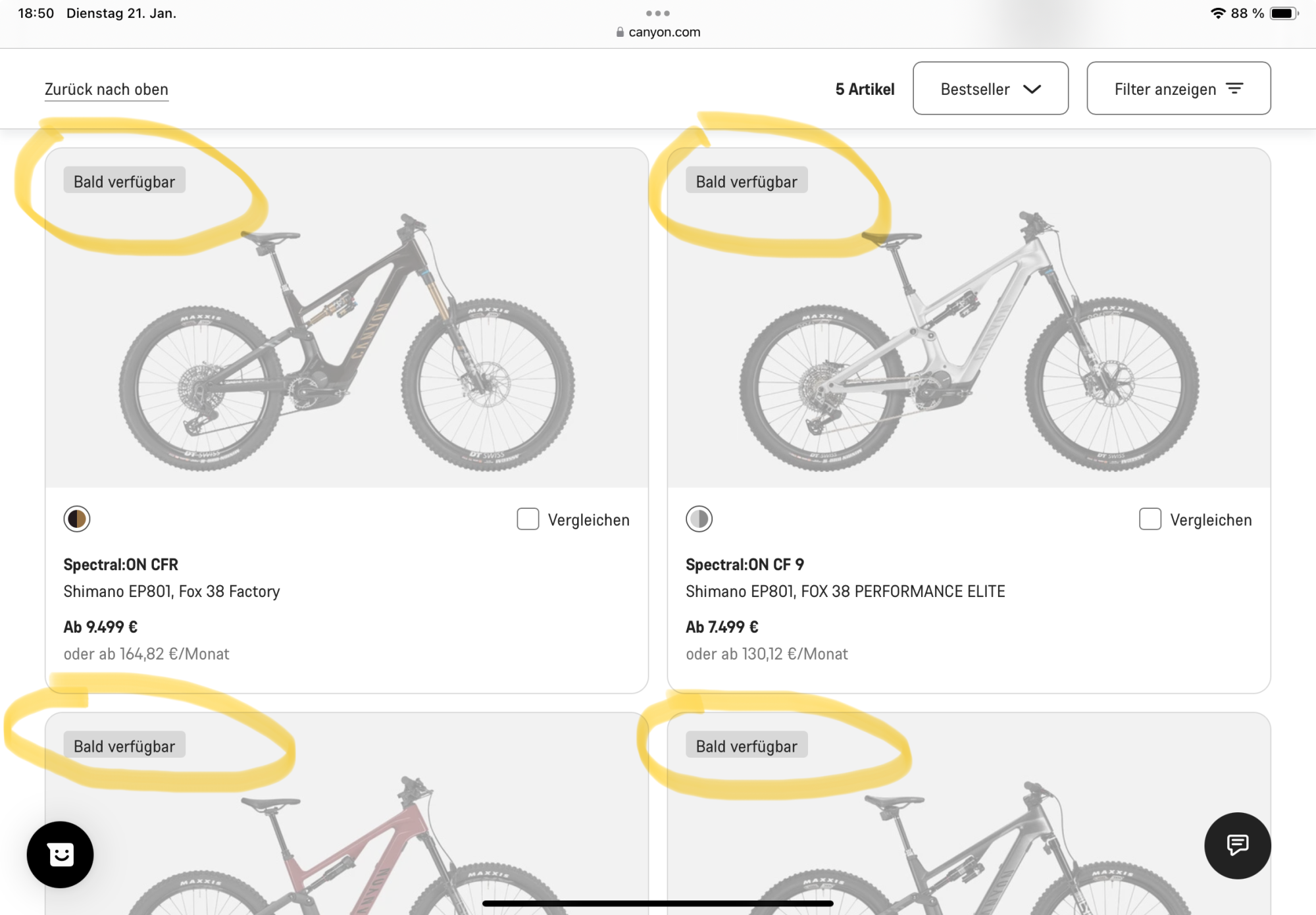Screen dimensions: 1316x915
Task: Tap the battery status icon
Action: 1283,13
